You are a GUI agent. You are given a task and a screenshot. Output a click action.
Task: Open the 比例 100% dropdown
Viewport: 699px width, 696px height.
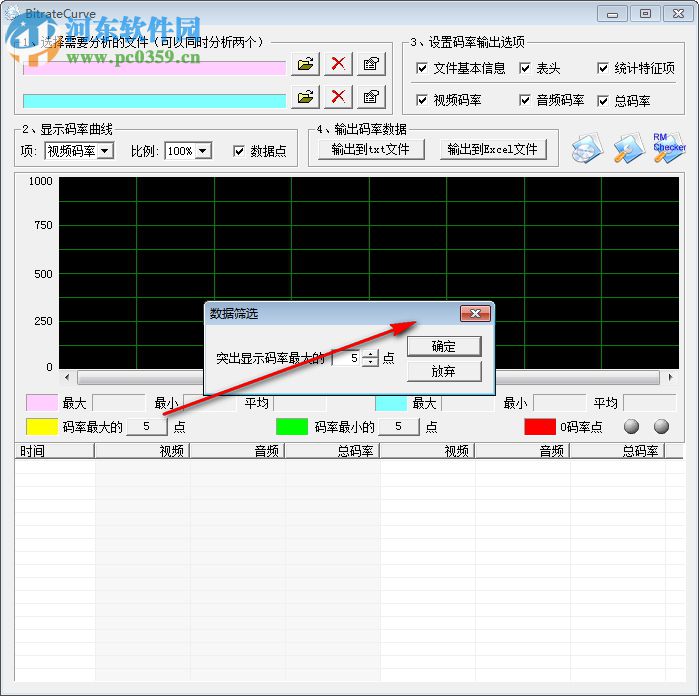pos(203,151)
